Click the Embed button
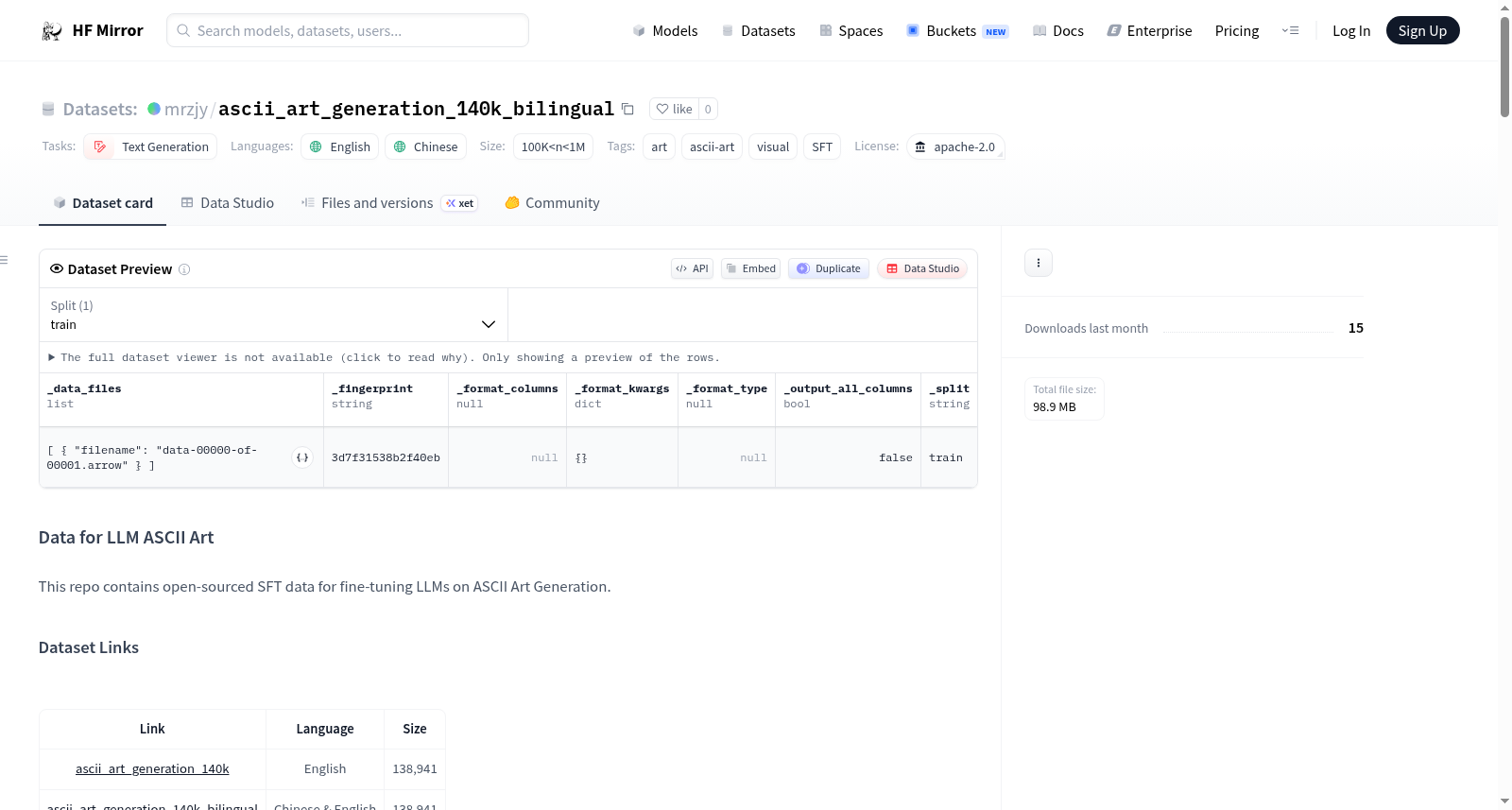 751,268
